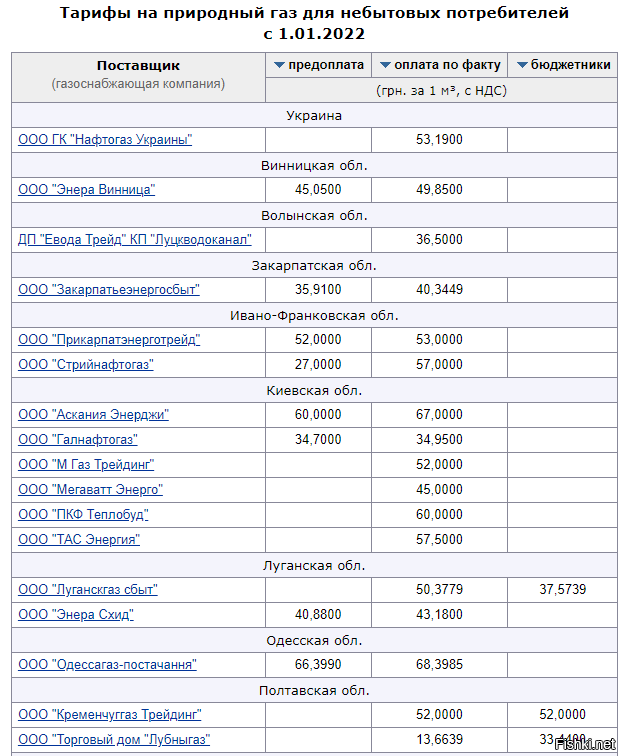
Task: Select М Газ Трейдинг price 52,0000
Action: tap(439, 465)
